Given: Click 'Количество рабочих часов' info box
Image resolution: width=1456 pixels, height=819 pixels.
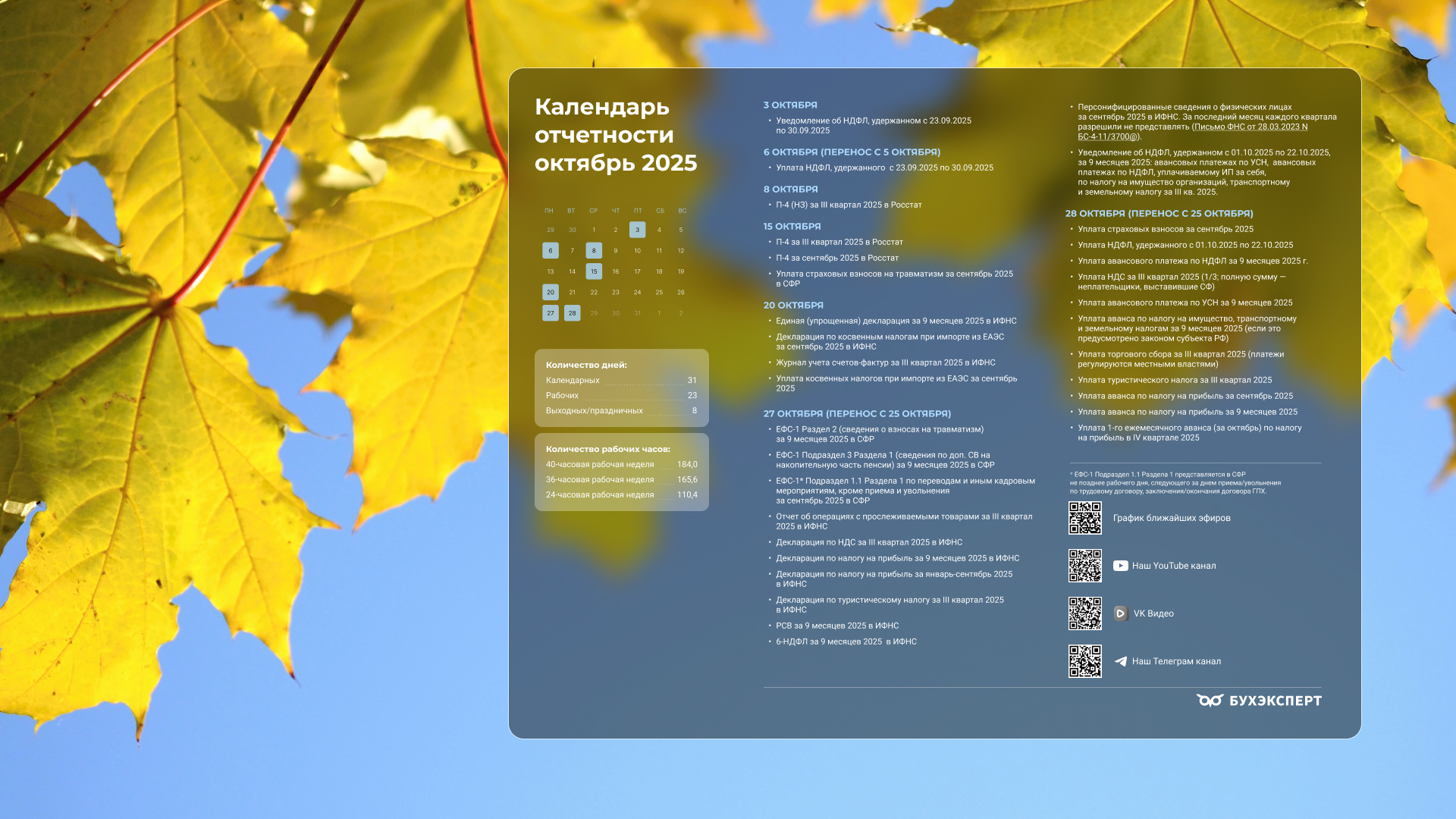Looking at the screenshot, I should (x=621, y=472).
